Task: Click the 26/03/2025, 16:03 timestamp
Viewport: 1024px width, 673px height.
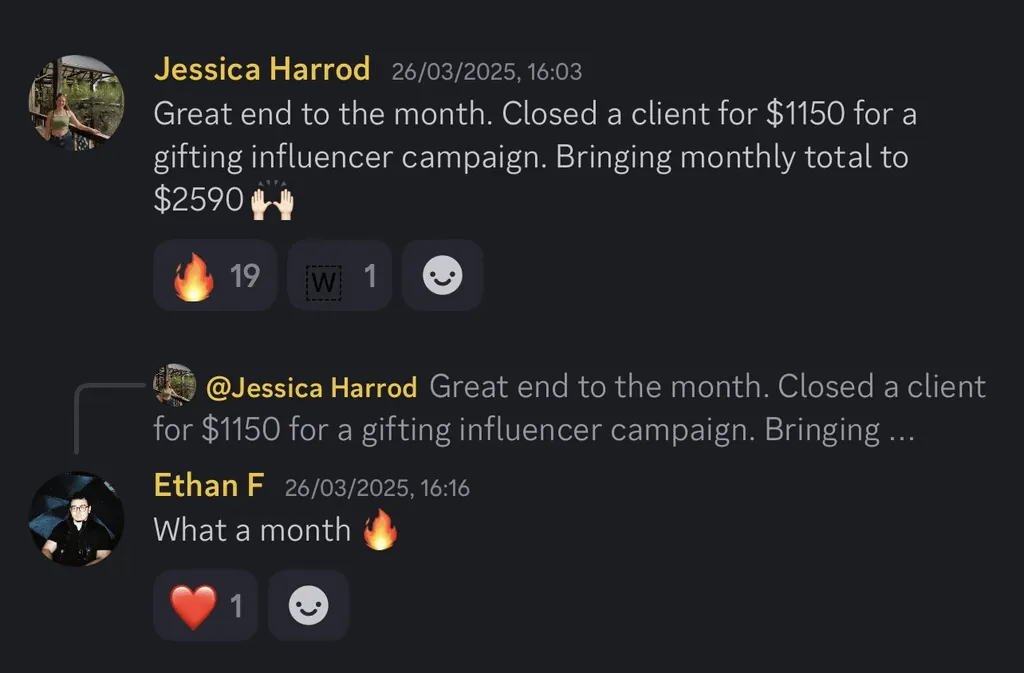Action: point(487,71)
